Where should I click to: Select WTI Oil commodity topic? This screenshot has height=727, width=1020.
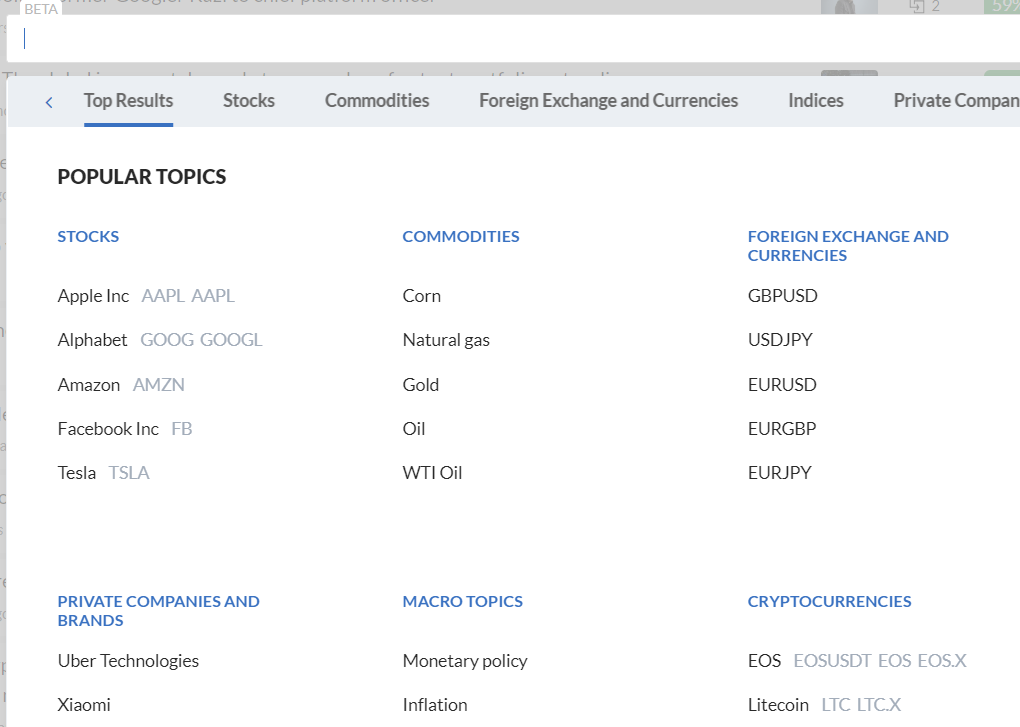pos(432,473)
